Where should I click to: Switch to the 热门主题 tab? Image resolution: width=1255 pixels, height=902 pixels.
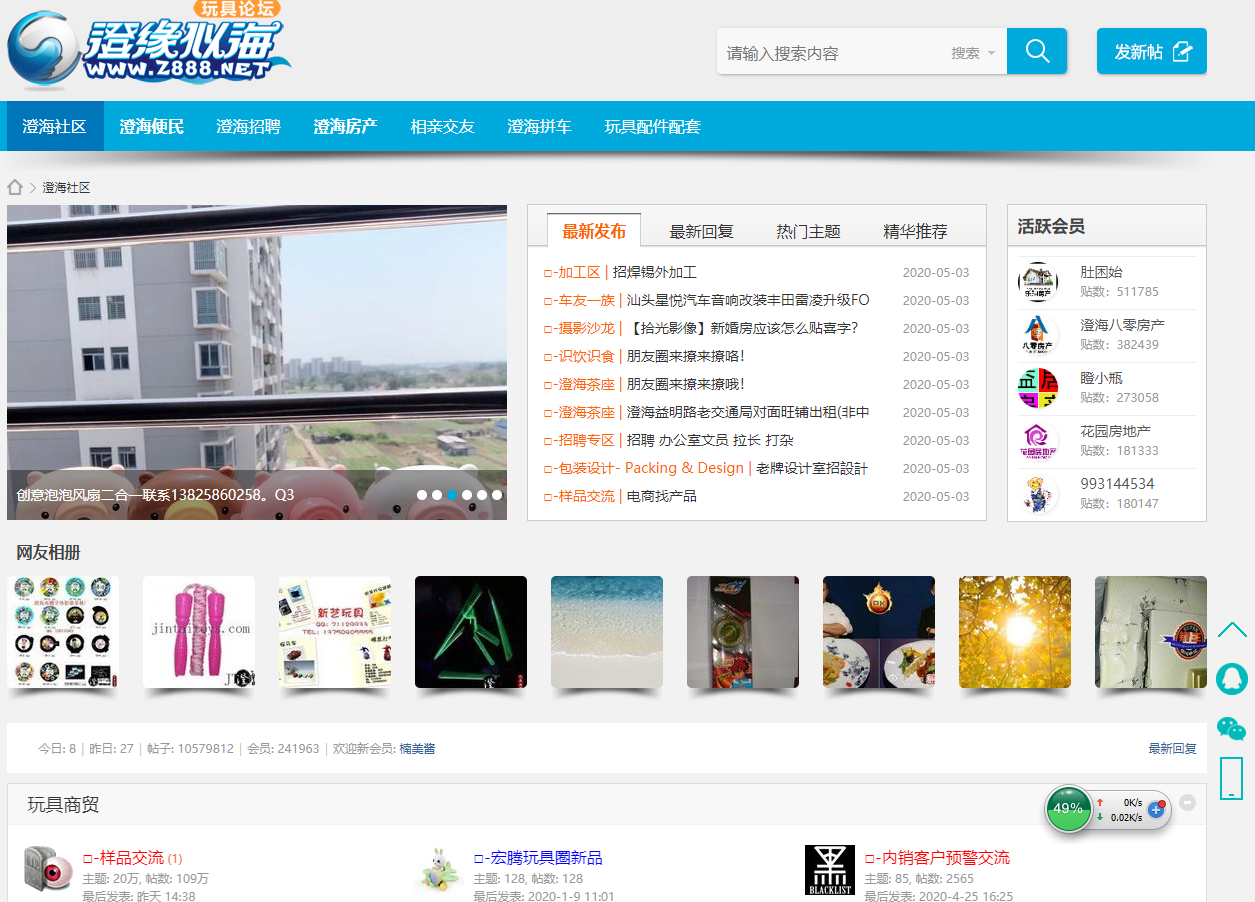pyautogui.click(x=808, y=231)
